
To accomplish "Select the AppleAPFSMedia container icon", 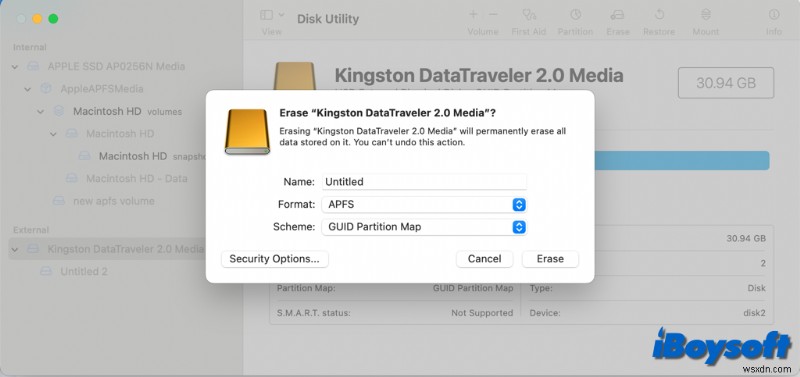I will coord(46,89).
